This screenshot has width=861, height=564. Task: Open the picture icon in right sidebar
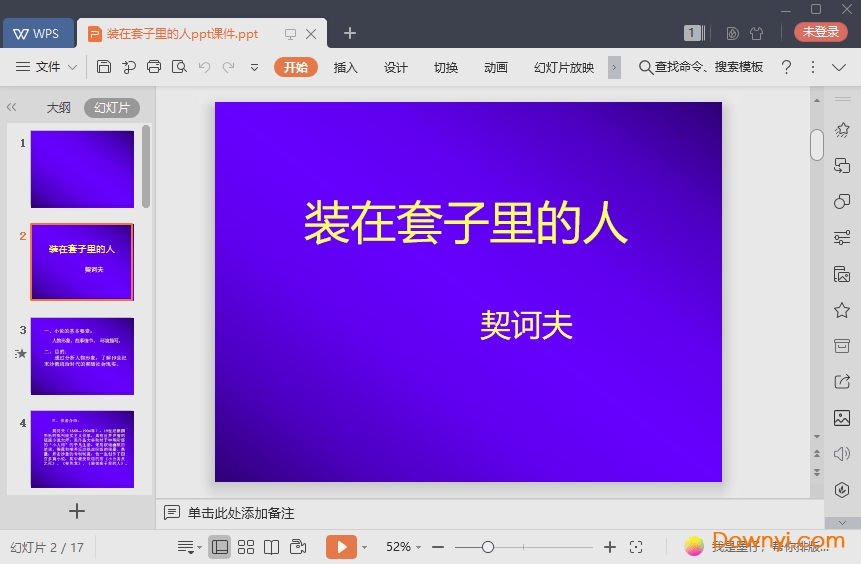(841, 418)
